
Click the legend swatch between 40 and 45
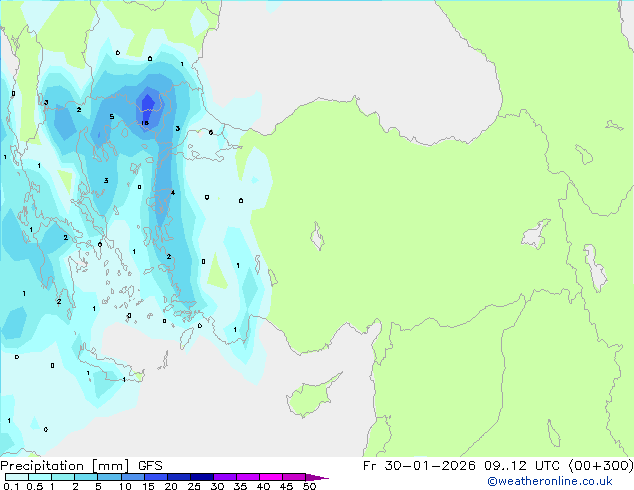point(271,477)
